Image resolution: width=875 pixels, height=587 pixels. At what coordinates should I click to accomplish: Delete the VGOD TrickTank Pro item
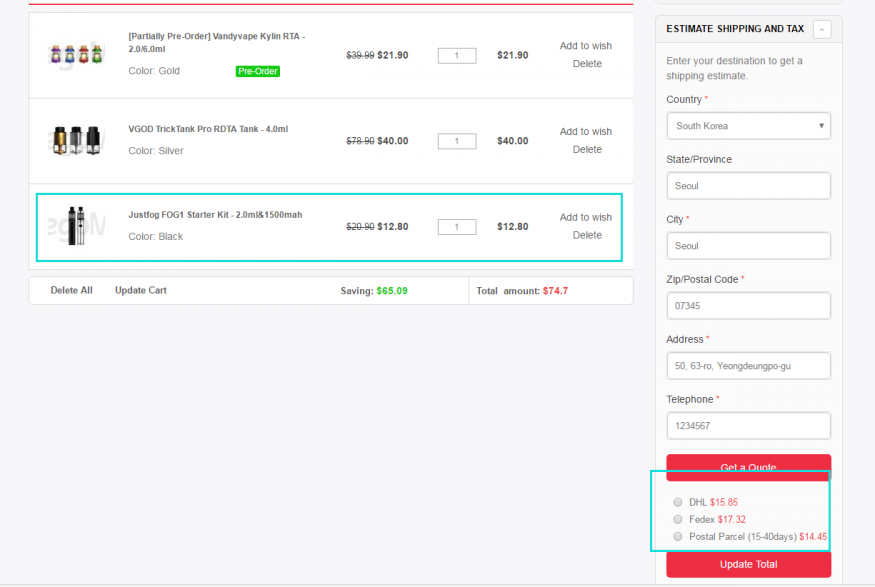pos(587,150)
